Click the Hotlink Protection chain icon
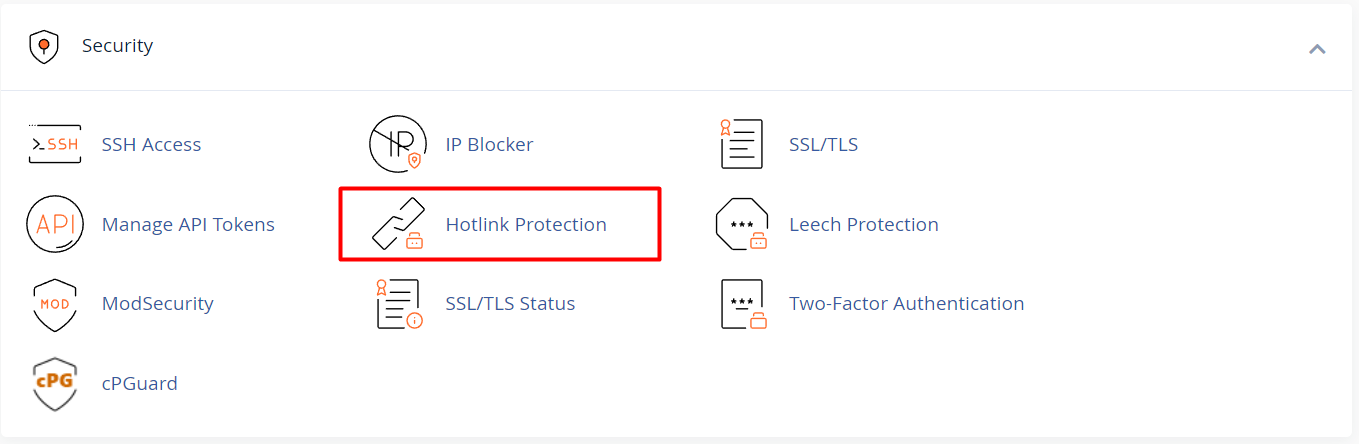1359x444 pixels. [x=397, y=224]
